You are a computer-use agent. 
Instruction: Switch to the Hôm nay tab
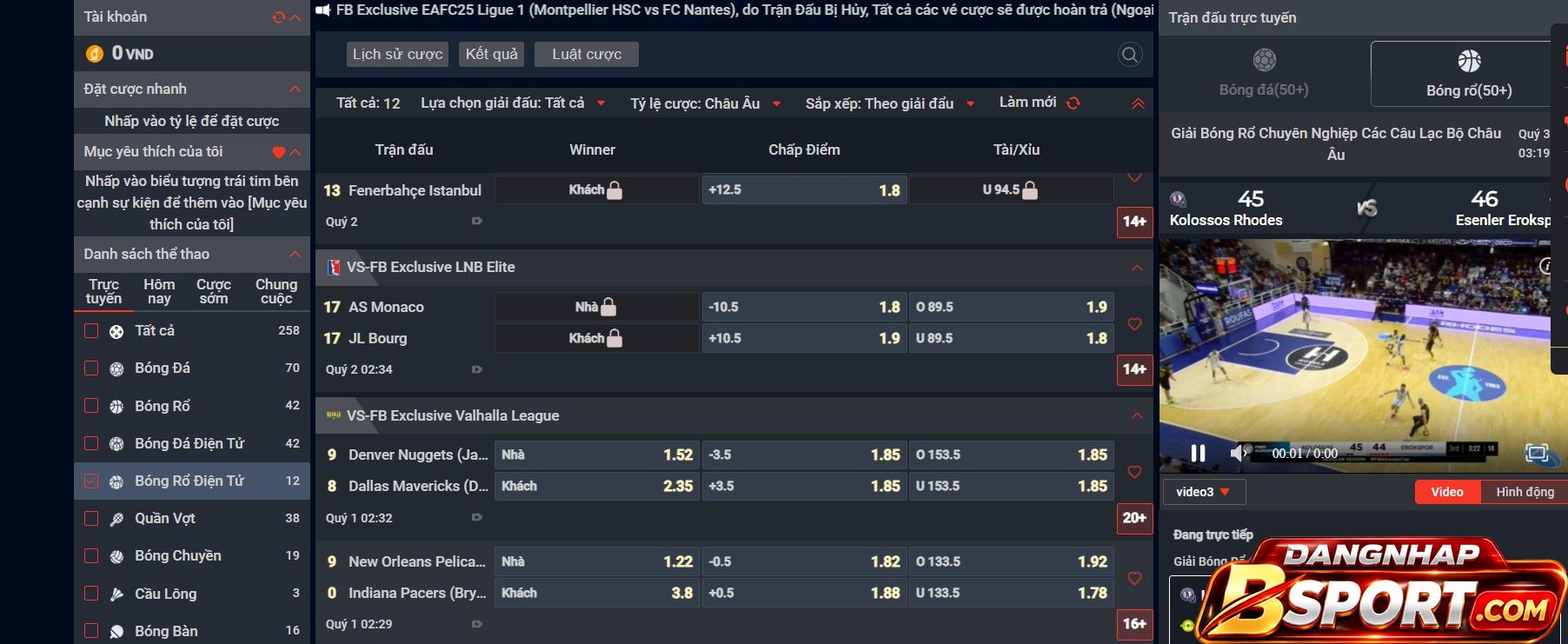tap(159, 291)
